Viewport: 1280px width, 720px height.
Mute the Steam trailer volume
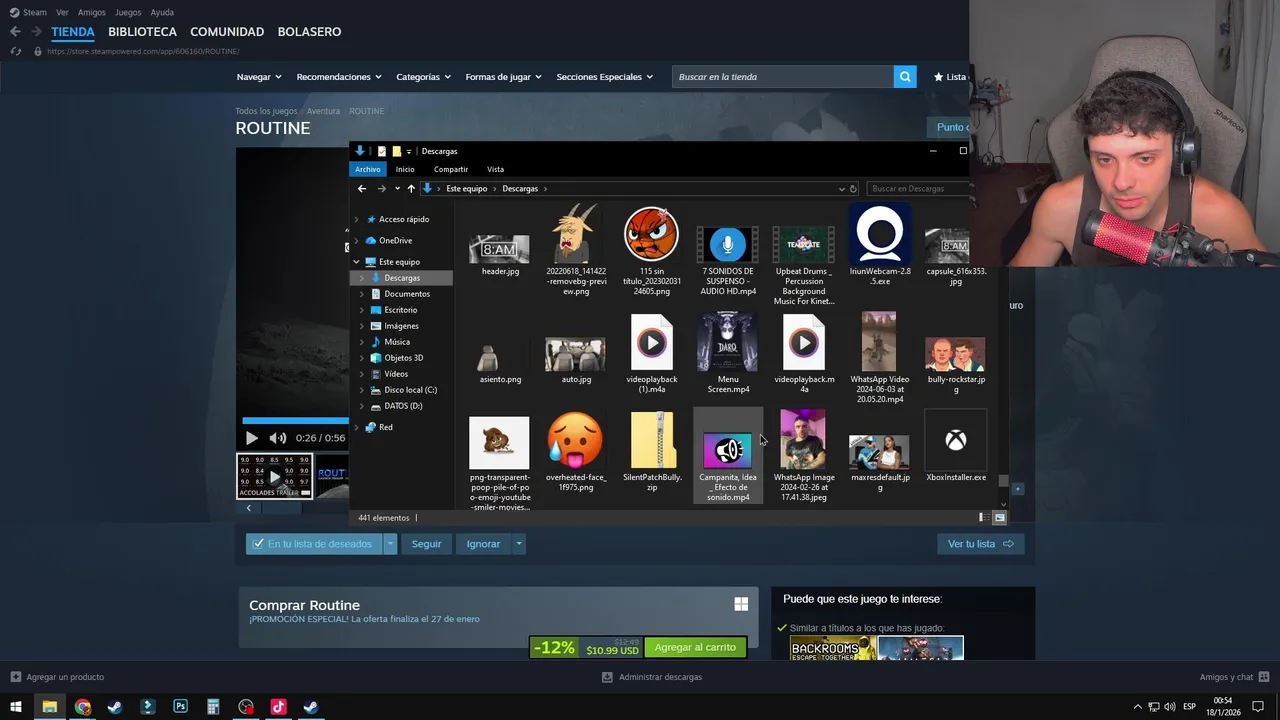click(x=278, y=438)
